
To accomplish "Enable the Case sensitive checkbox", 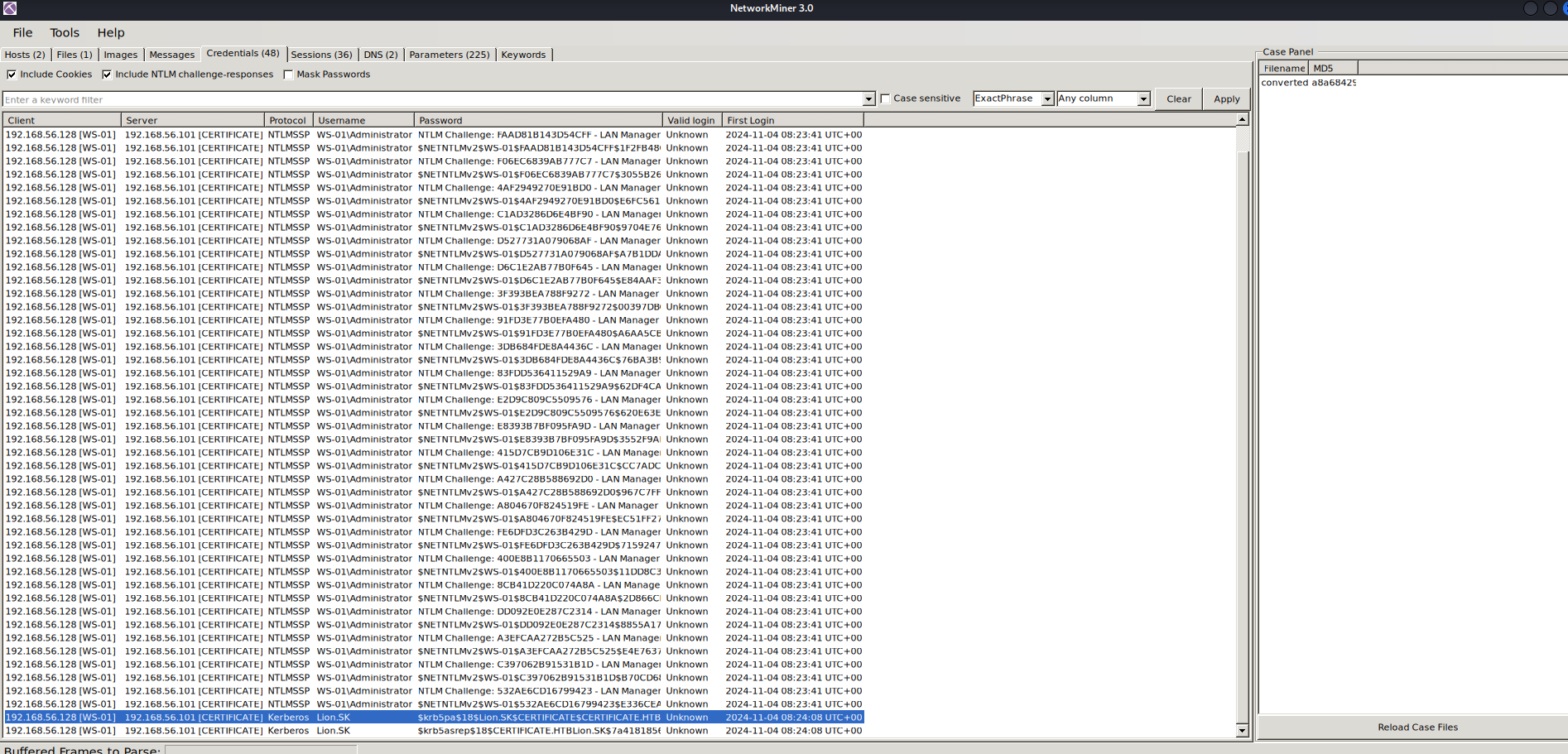I will pos(885,98).
